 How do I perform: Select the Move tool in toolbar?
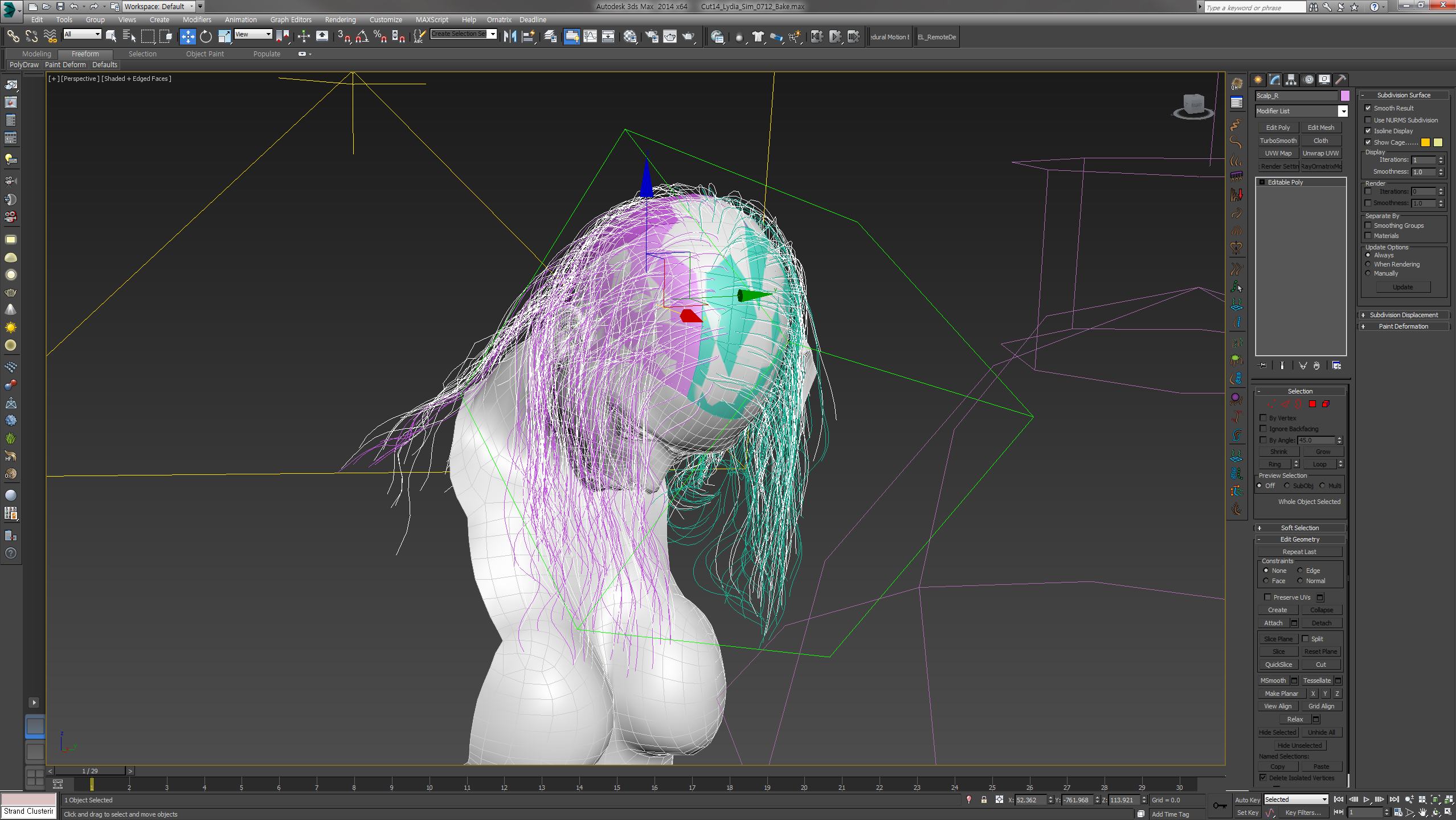(x=187, y=37)
